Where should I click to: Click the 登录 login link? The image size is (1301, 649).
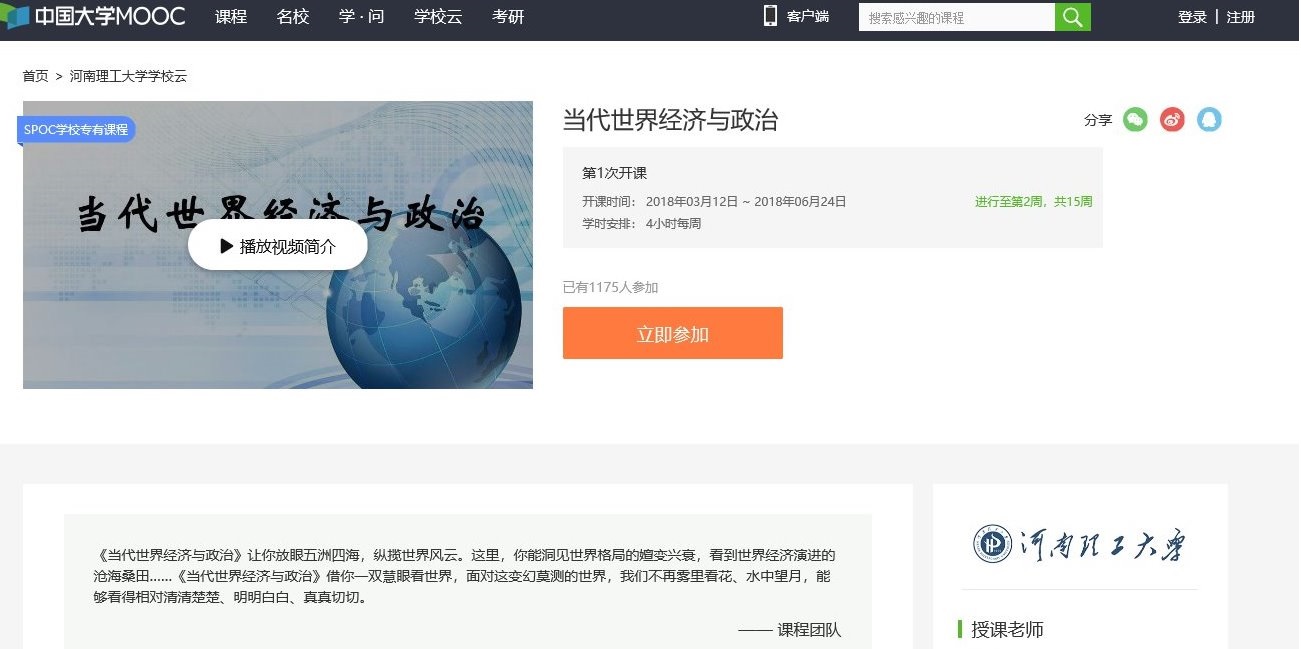coord(1192,17)
